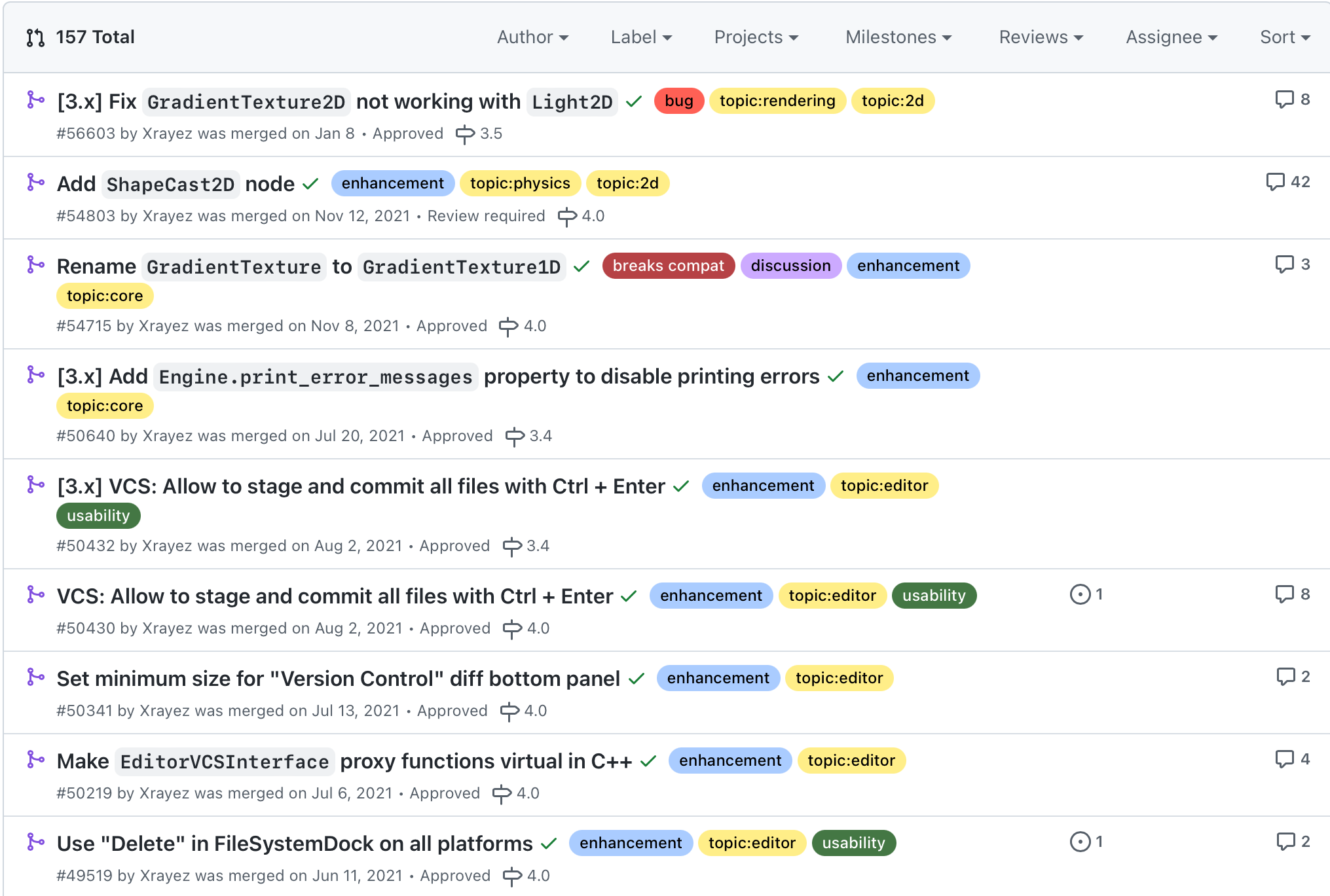The image size is (1330, 896).
Task: Open the Milestones filter dropdown
Action: tap(898, 37)
